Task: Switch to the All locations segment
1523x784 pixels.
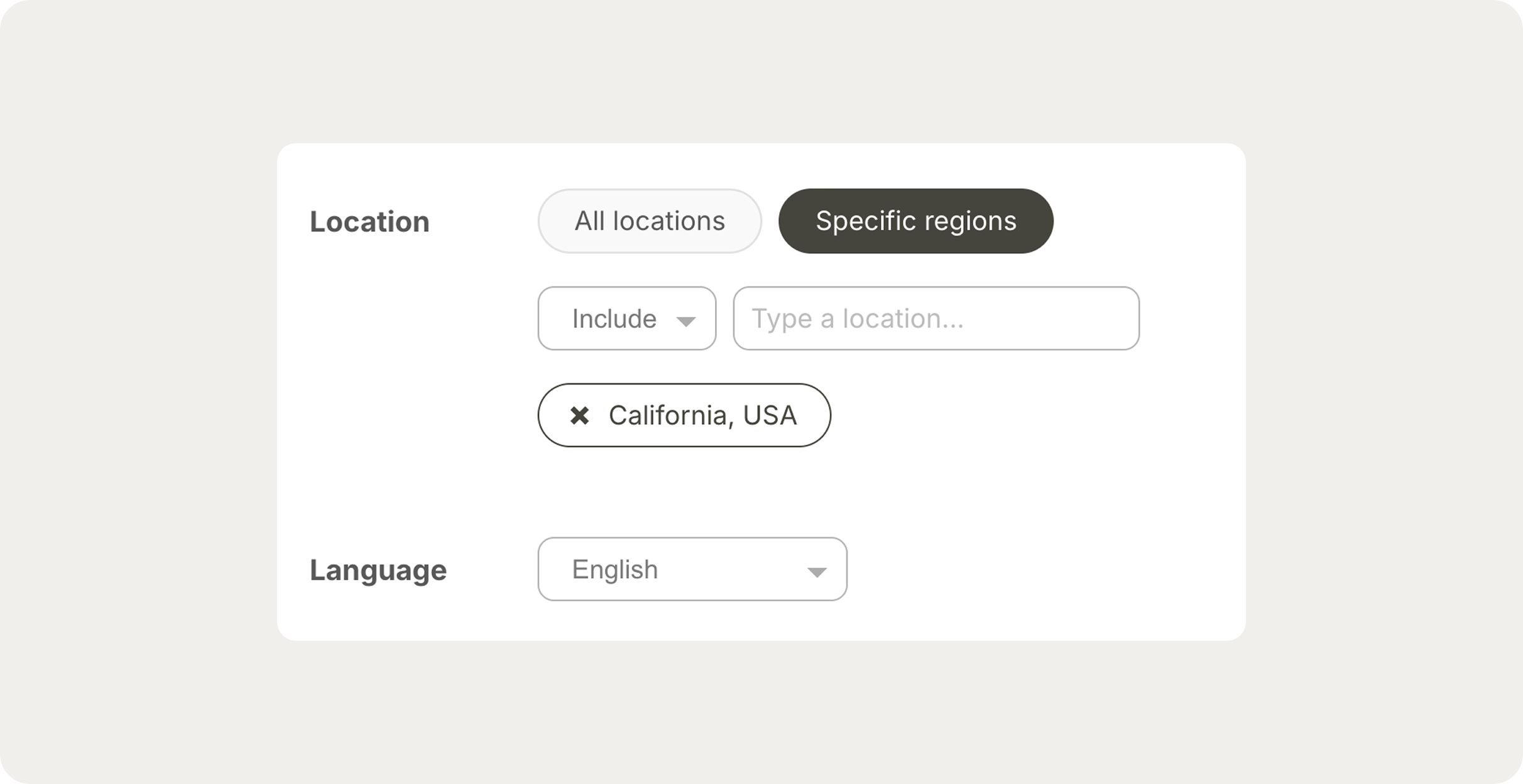Action: pos(649,220)
